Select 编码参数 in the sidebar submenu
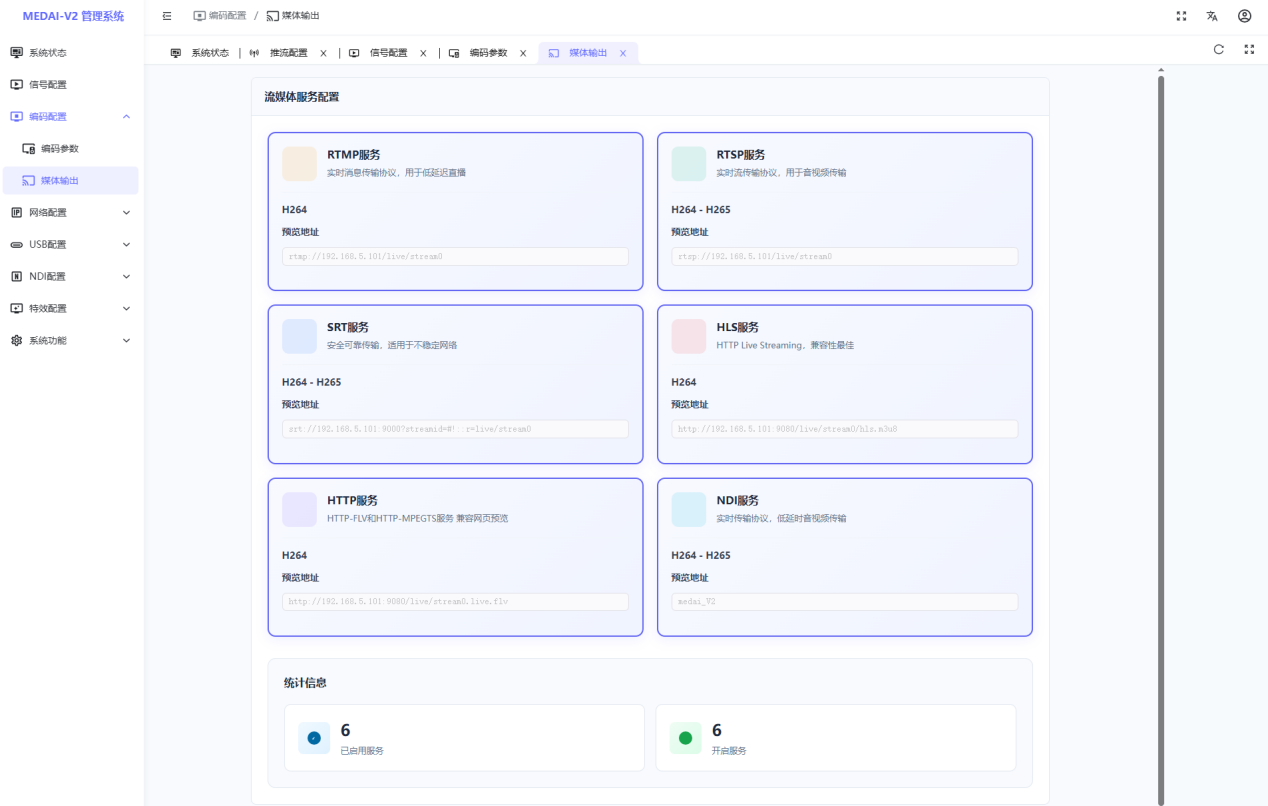 [72, 148]
